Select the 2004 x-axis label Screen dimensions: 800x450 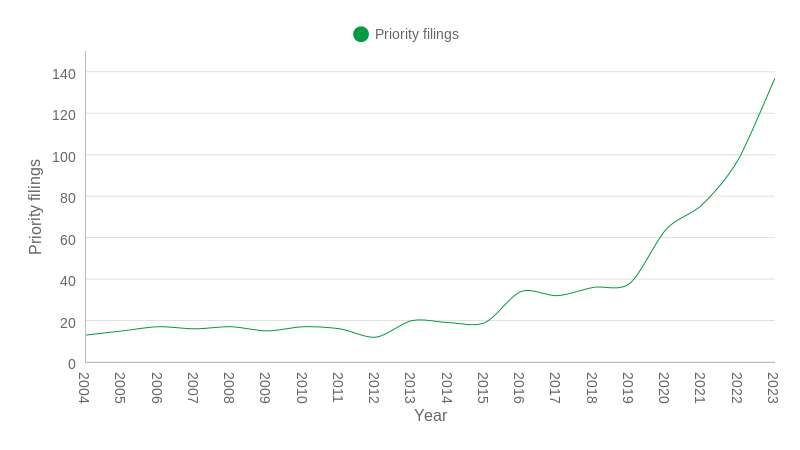point(84,387)
